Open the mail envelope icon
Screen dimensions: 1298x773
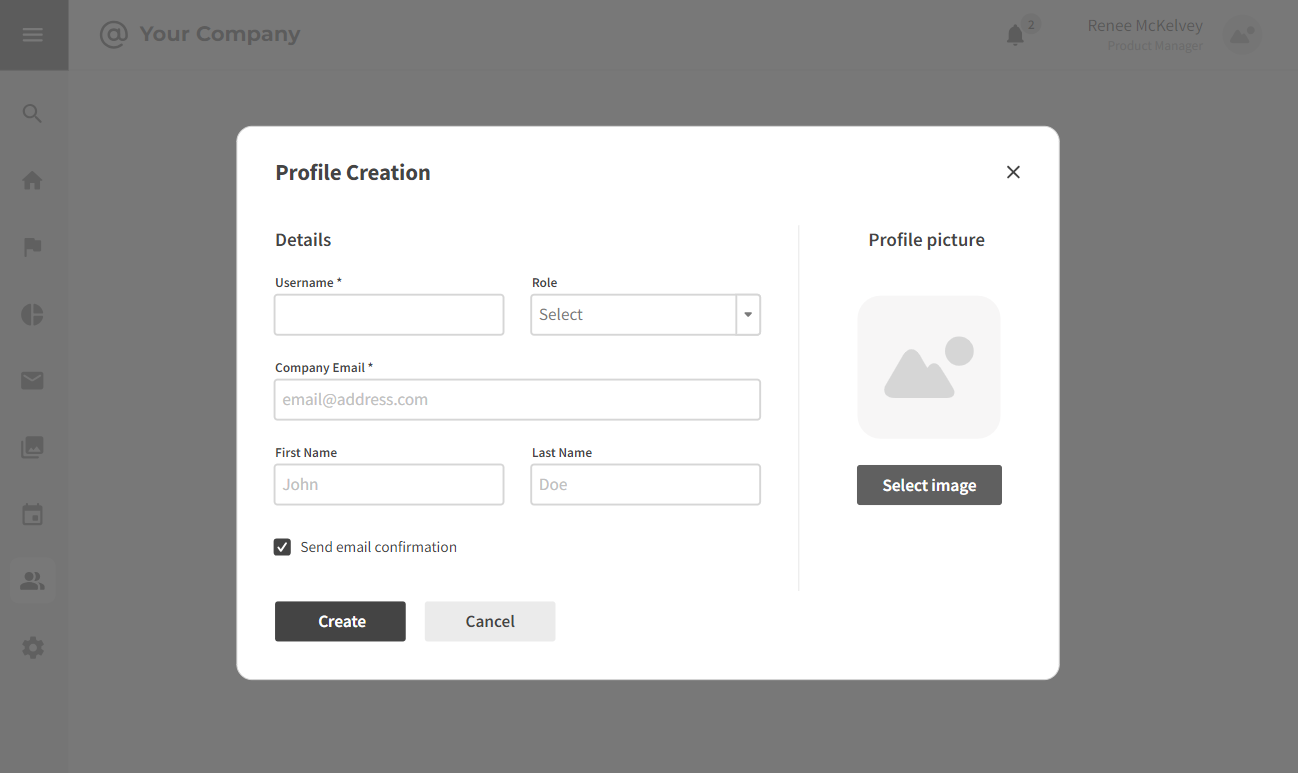click(32, 381)
